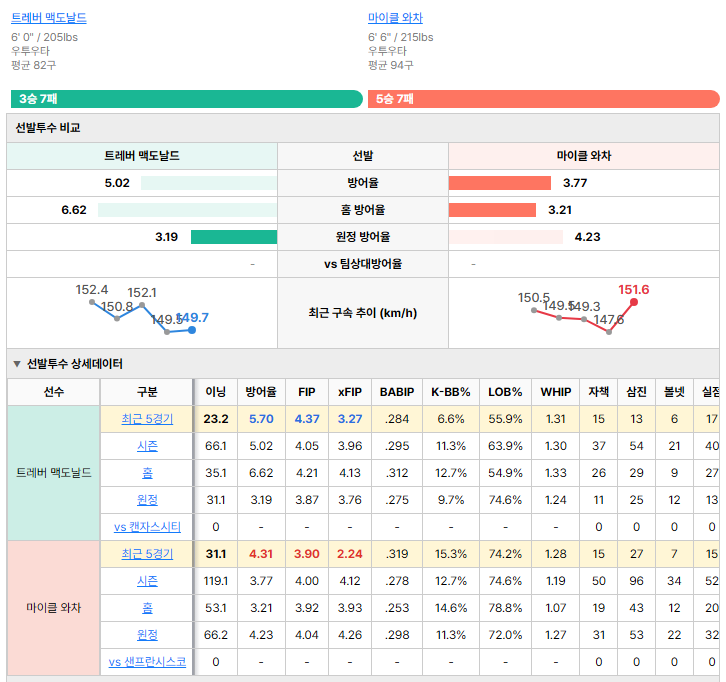Click the FIP column header
Screen dimensions: 726x682
307,392
